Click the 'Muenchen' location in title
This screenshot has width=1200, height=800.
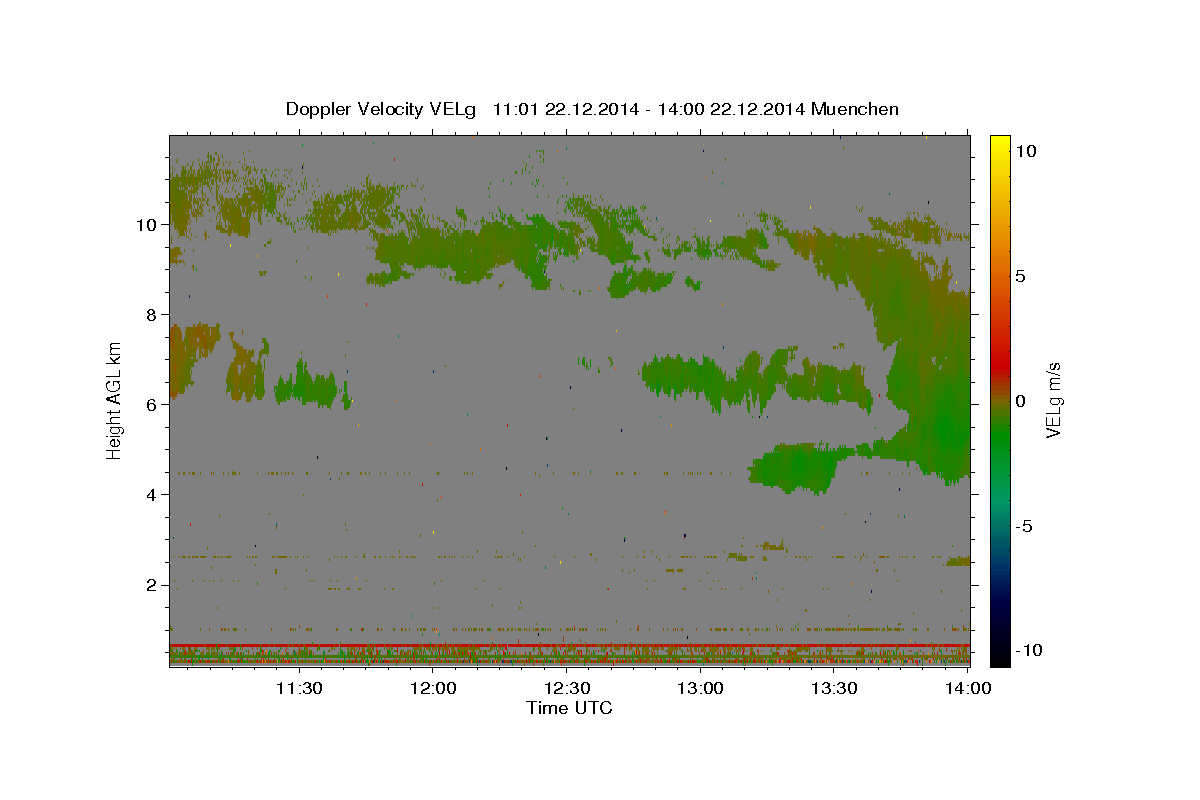pyautogui.click(x=855, y=109)
